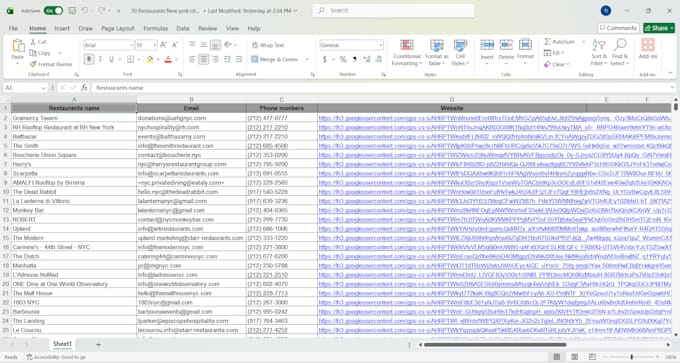Click the Percent Style icon
This screenshot has width=680, height=363.
[x=343, y=59]
